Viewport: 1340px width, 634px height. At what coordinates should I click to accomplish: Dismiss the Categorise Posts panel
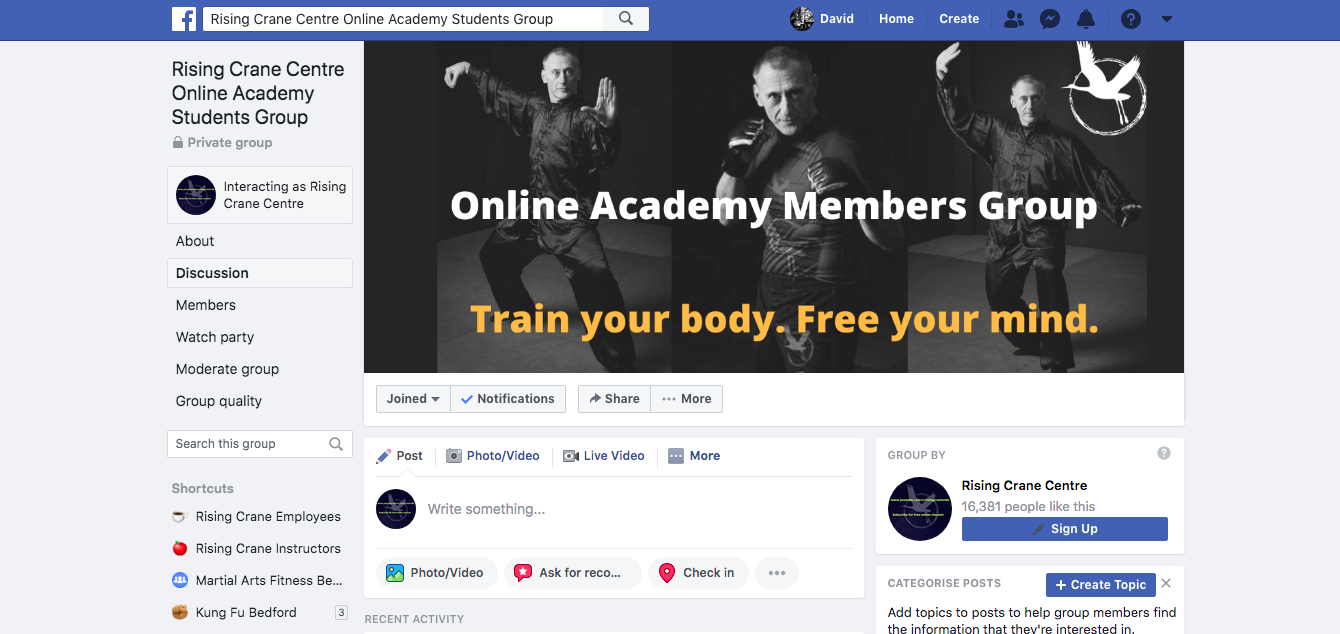tap(1166, 584)
